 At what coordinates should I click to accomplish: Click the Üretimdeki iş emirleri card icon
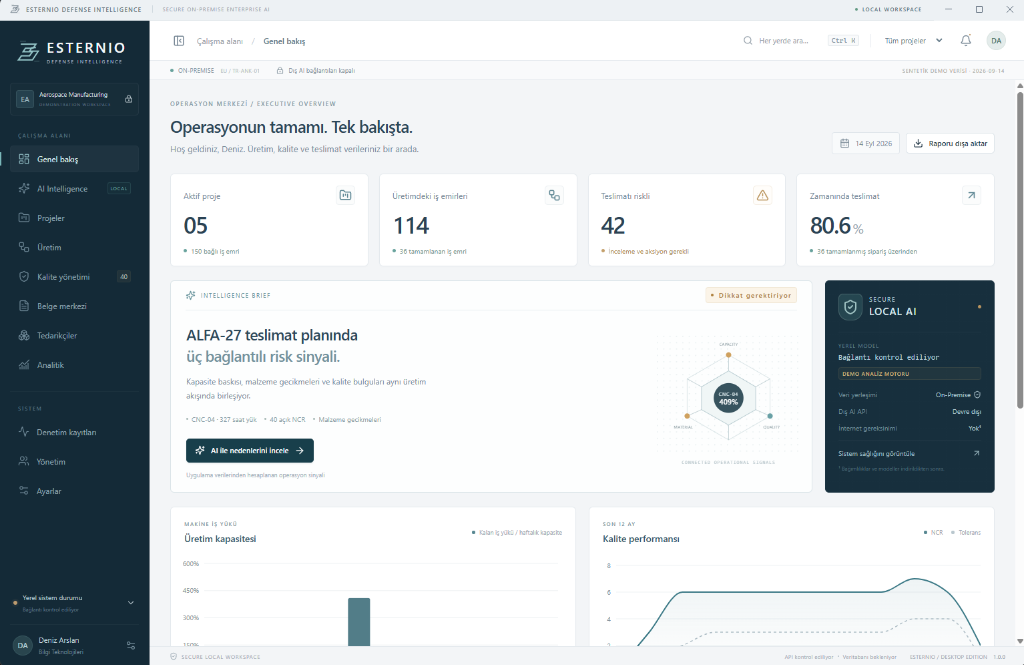(x=554, y=195)
